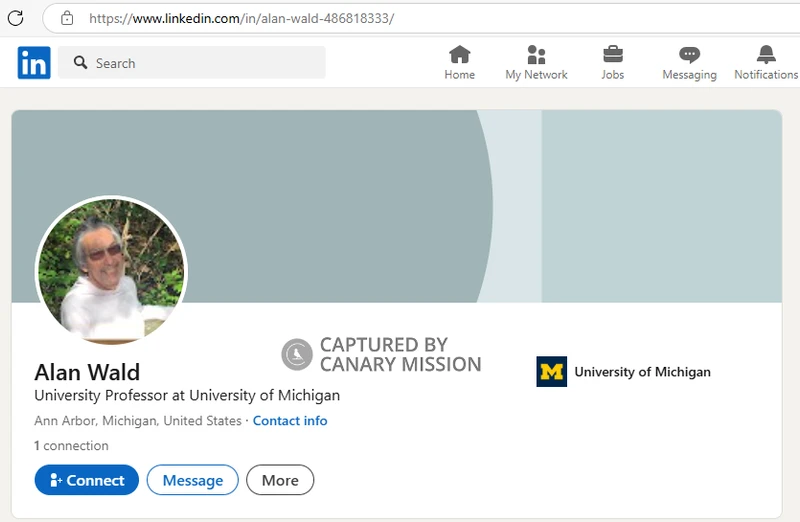The width and height of the screenshot is (800, 522).
Task: Go to My Network icon
Action: pyautogui.click(x=536, y=54)
